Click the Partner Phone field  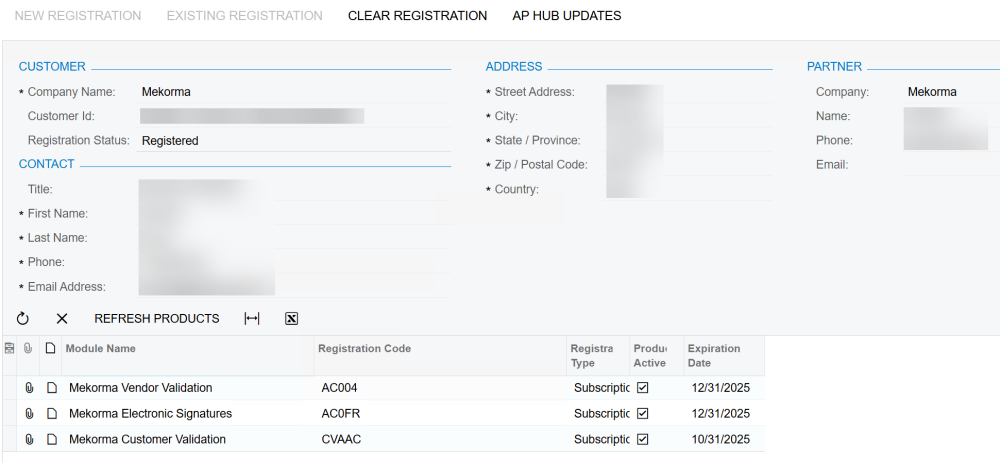coord(952,140)
